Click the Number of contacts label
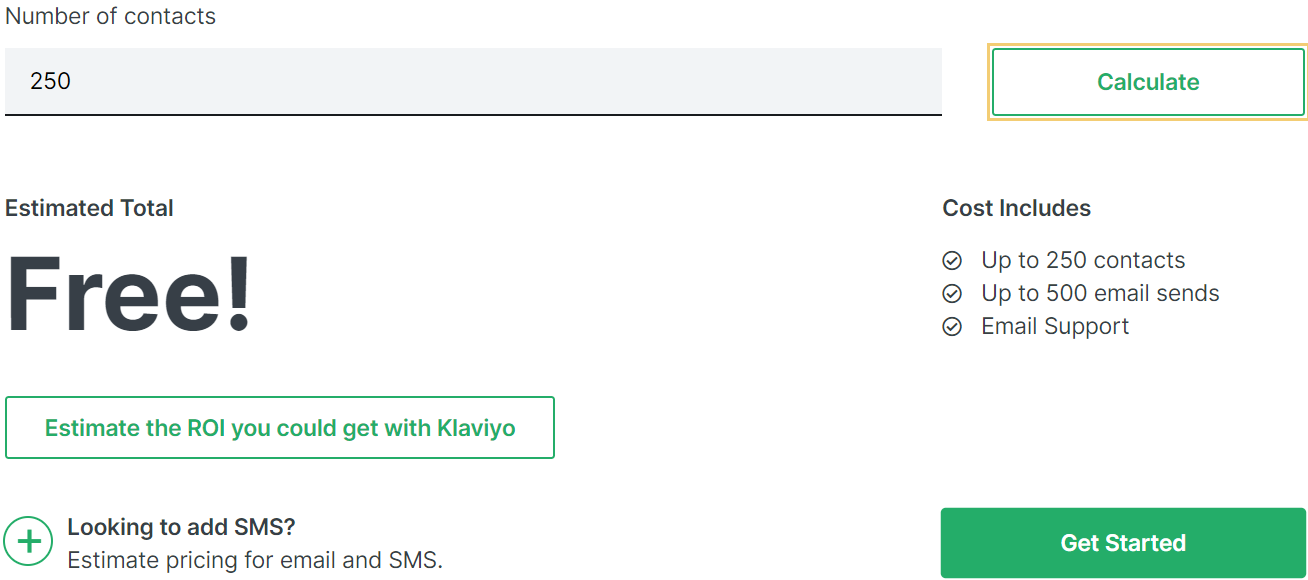The image size is (1308, 580). pyautogui.click(x=110, y=16)
